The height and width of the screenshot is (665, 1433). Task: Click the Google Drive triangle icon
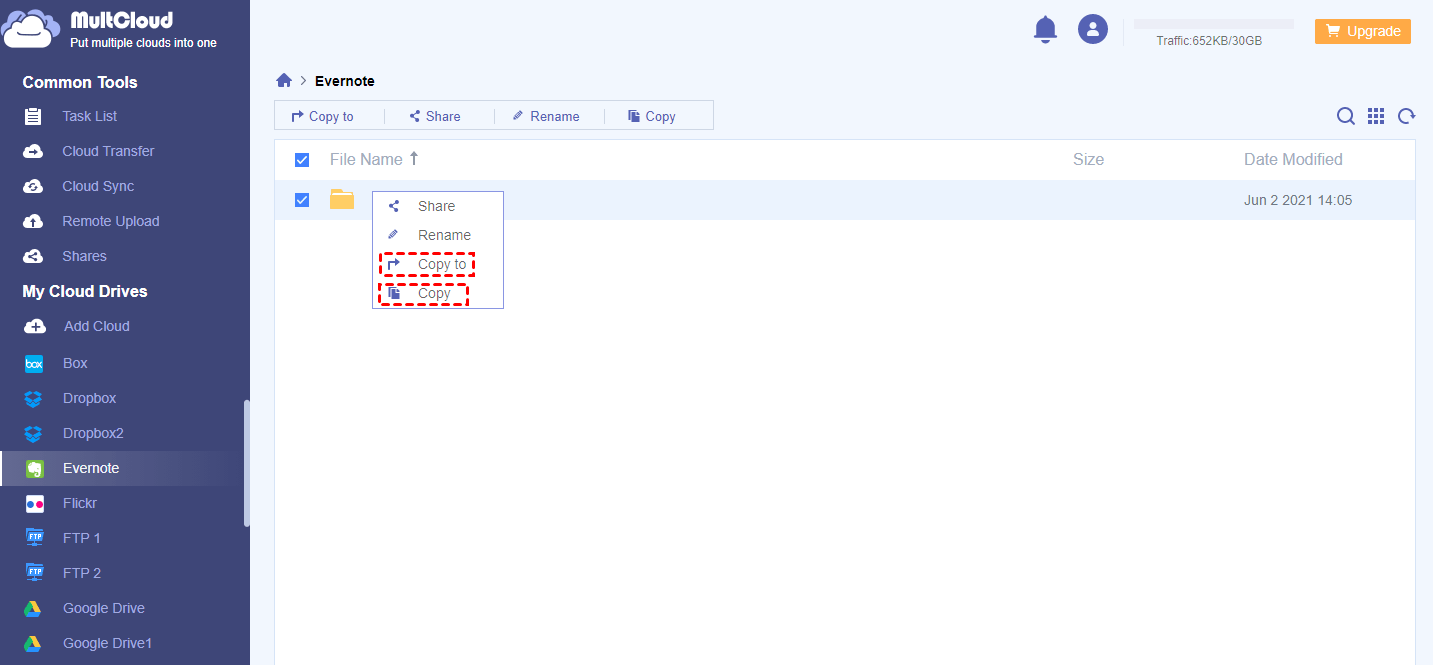[x=33, y=608]
